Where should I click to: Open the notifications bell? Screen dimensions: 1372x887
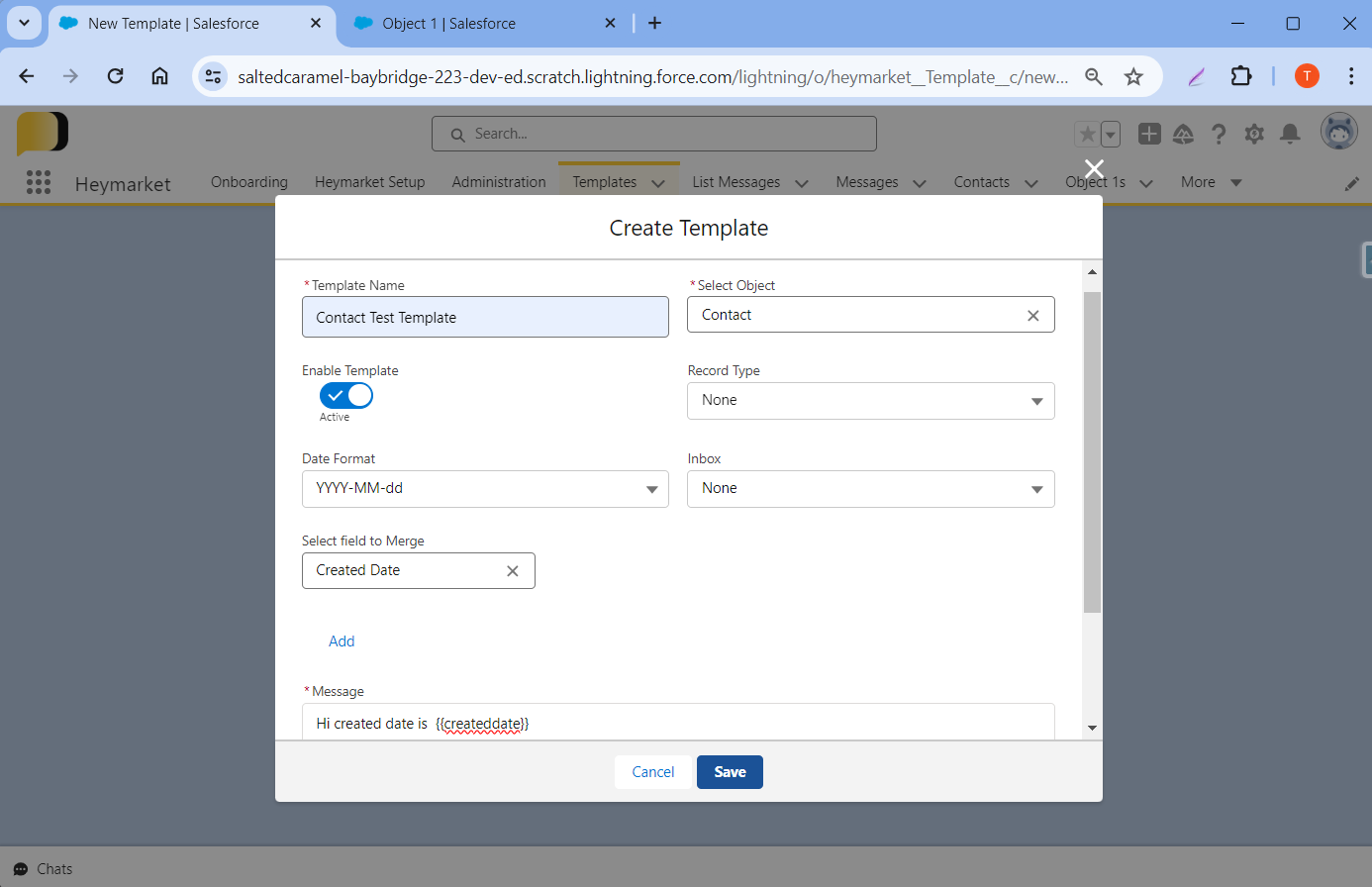(x=1290, y=134)
